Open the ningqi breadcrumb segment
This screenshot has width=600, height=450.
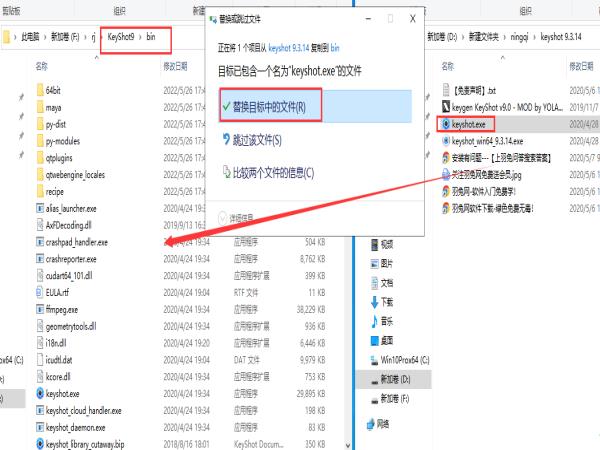519,37
